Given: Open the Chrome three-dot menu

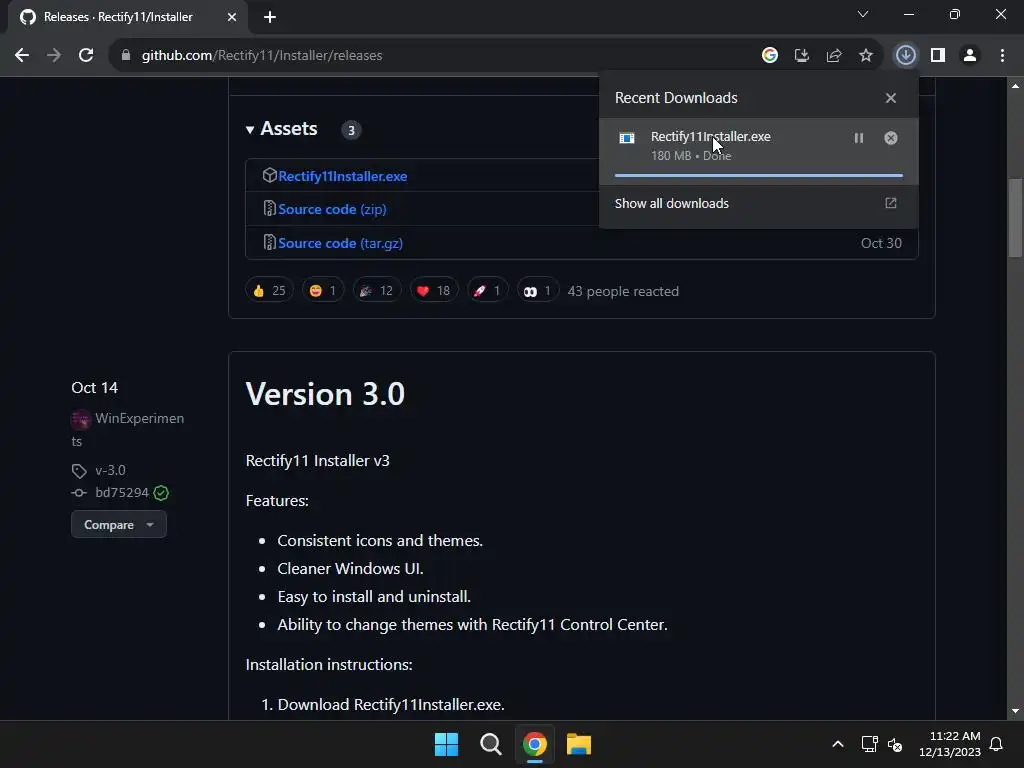Looking at the screenshot, I should 1002,56.
